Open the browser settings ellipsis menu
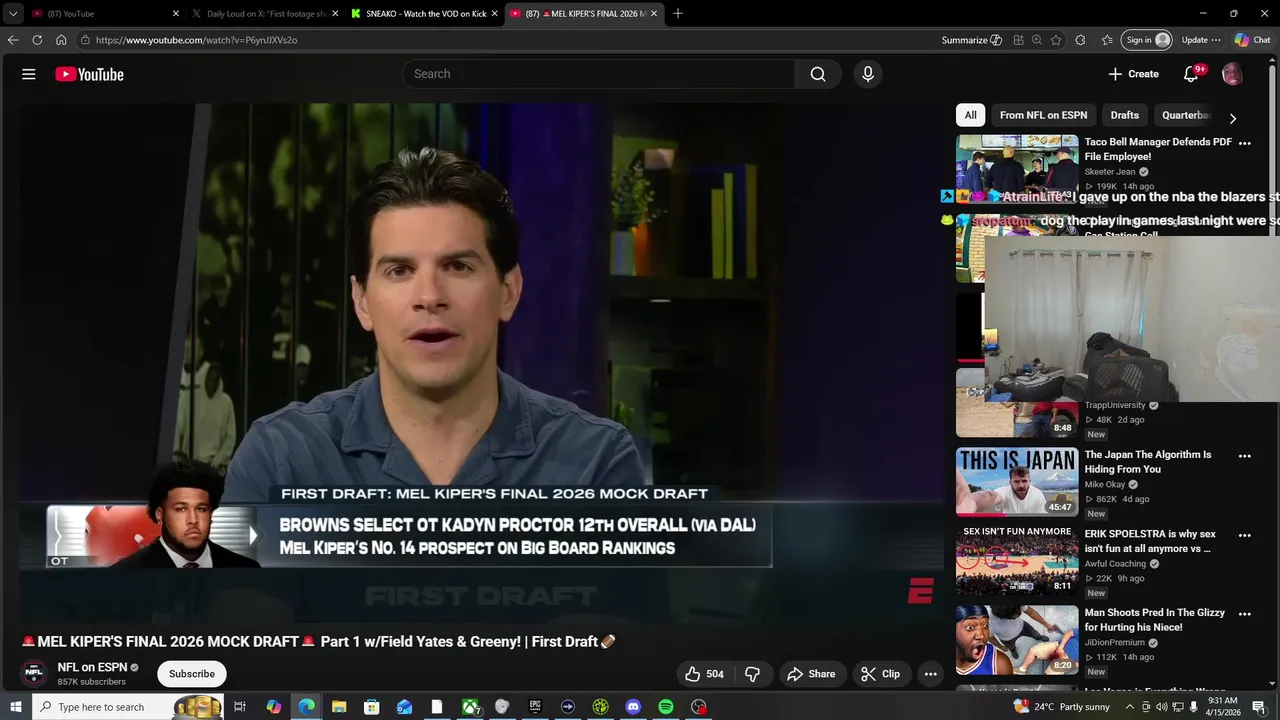 [x=1215, y=40]
